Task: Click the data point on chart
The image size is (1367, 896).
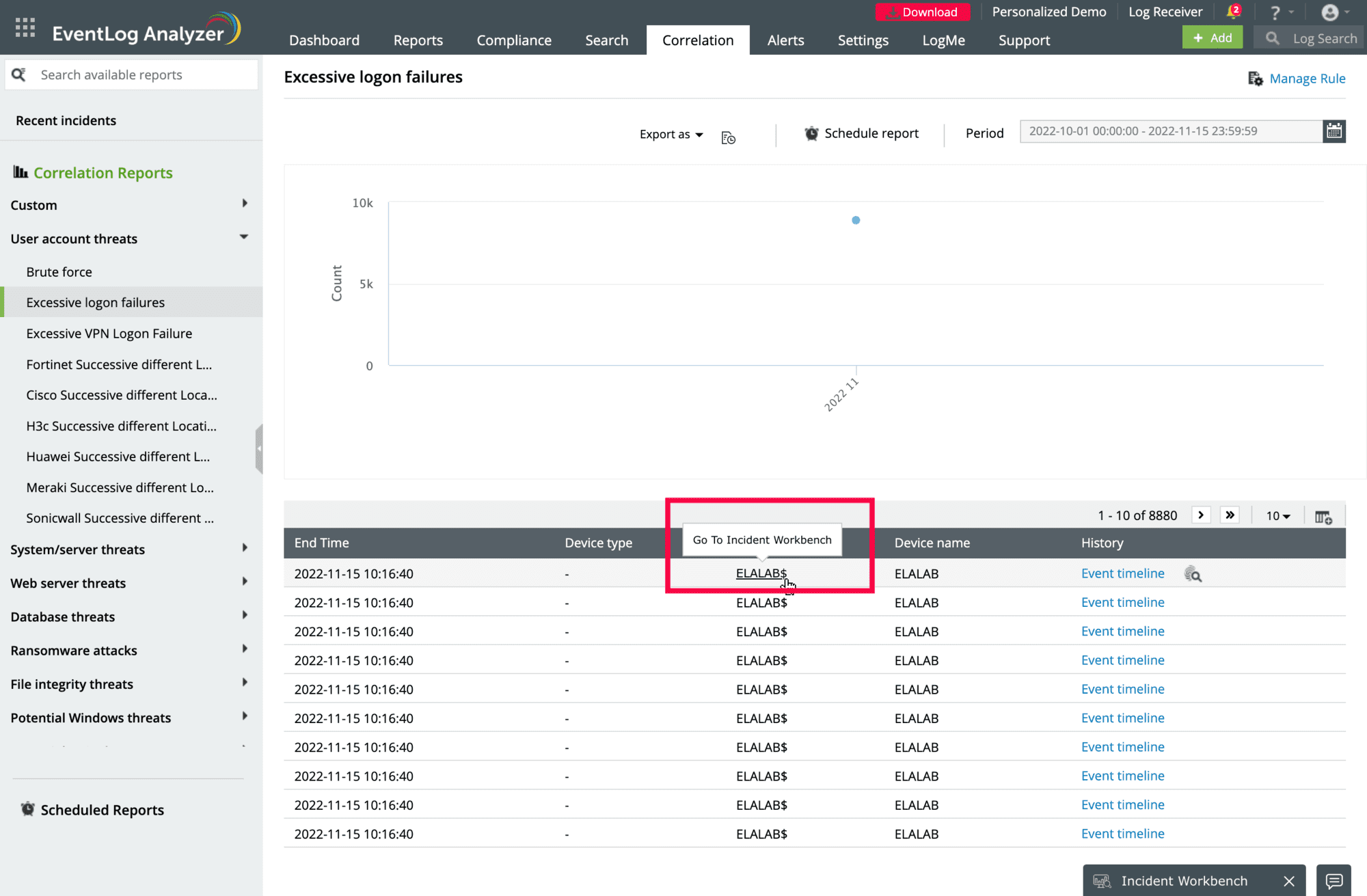Action: tap(856, 220)
